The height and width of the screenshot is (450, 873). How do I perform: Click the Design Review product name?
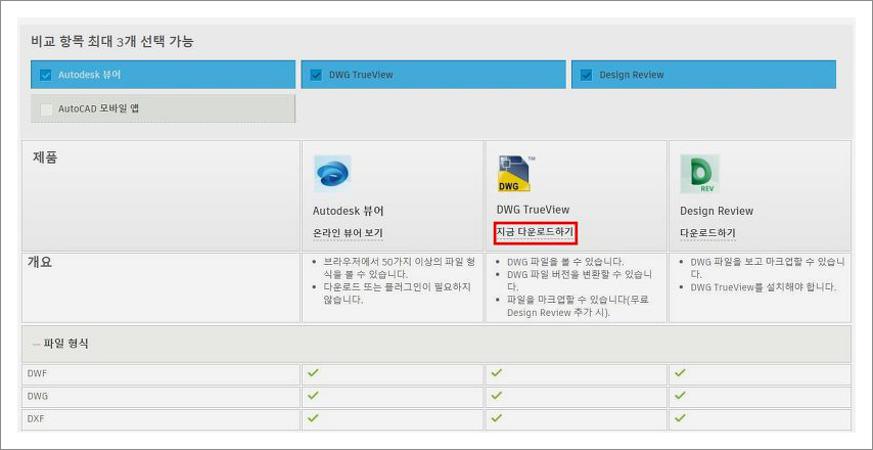coord(717,211)
